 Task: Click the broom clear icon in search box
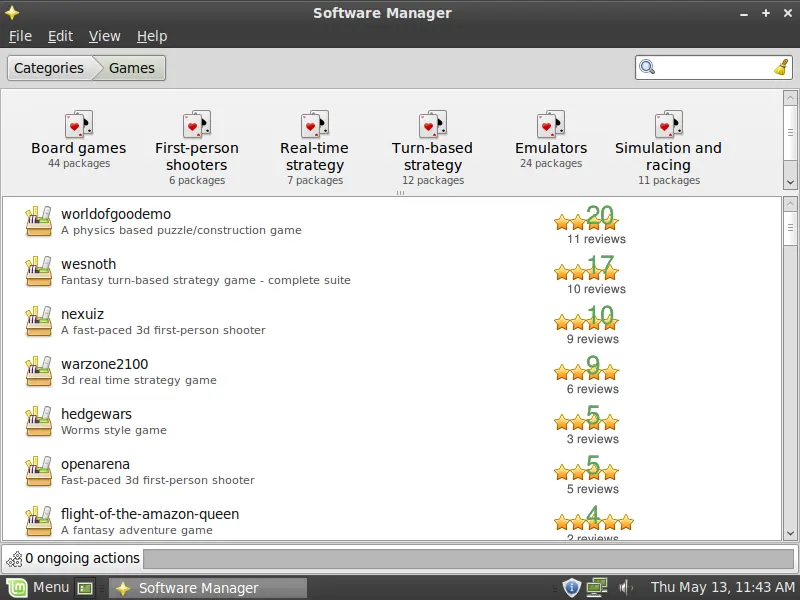781,68
